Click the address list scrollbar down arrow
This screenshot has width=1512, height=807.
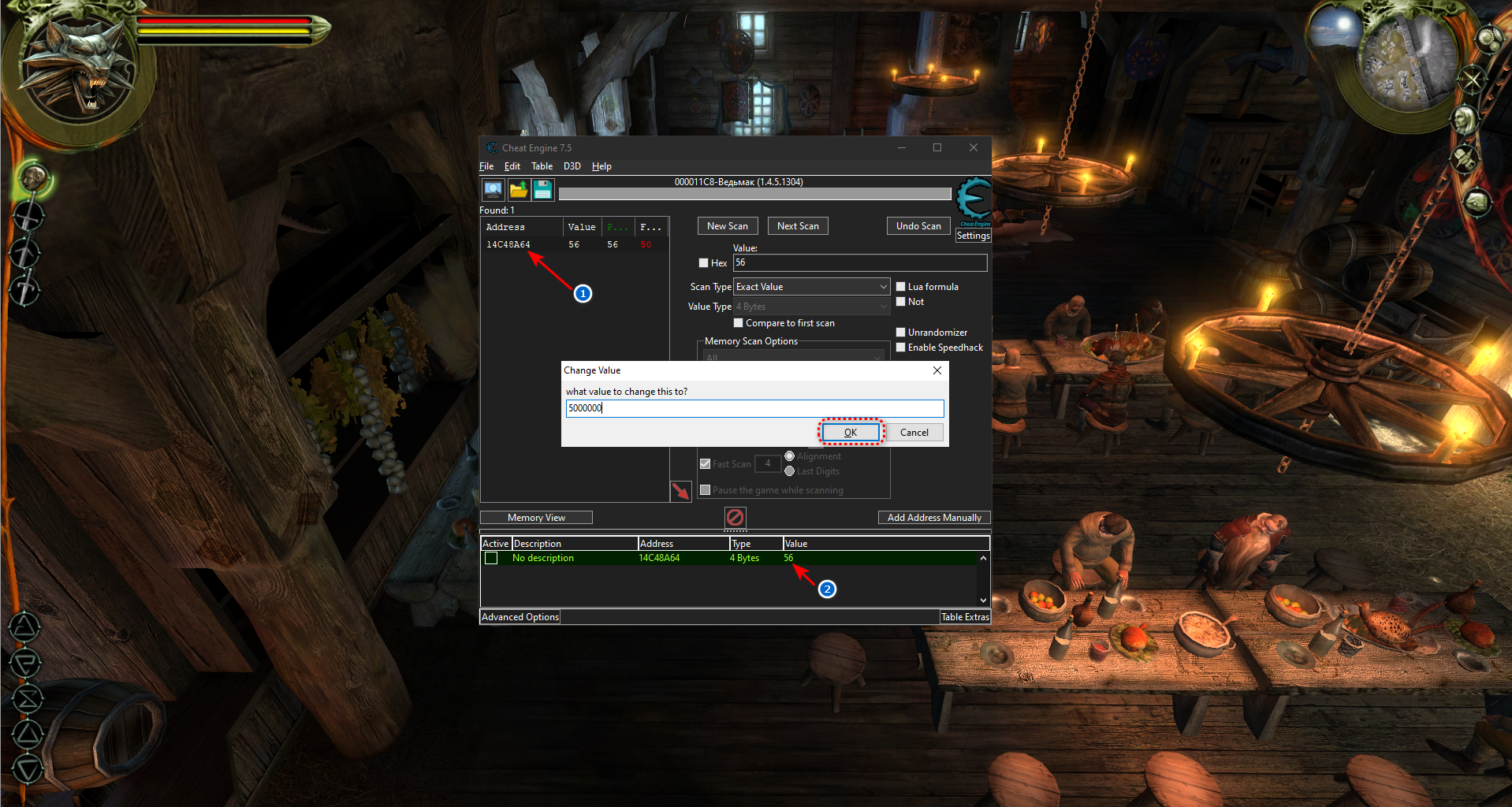[x=983, y=601]
